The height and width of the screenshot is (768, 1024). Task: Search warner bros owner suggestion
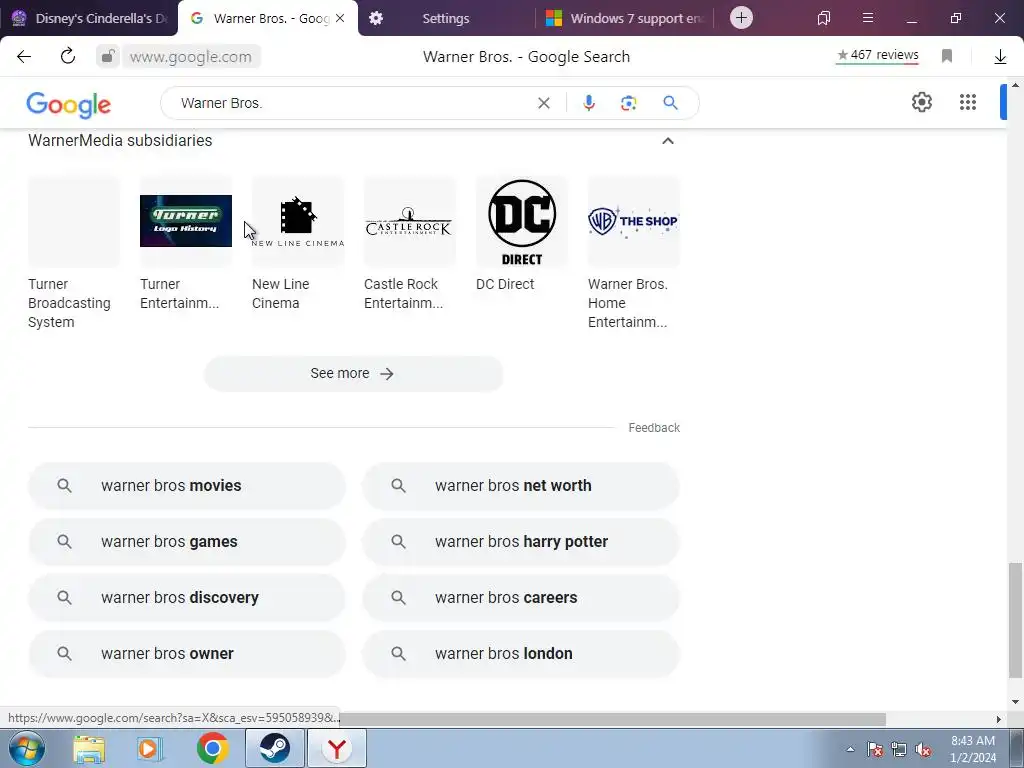pos(186,654)
